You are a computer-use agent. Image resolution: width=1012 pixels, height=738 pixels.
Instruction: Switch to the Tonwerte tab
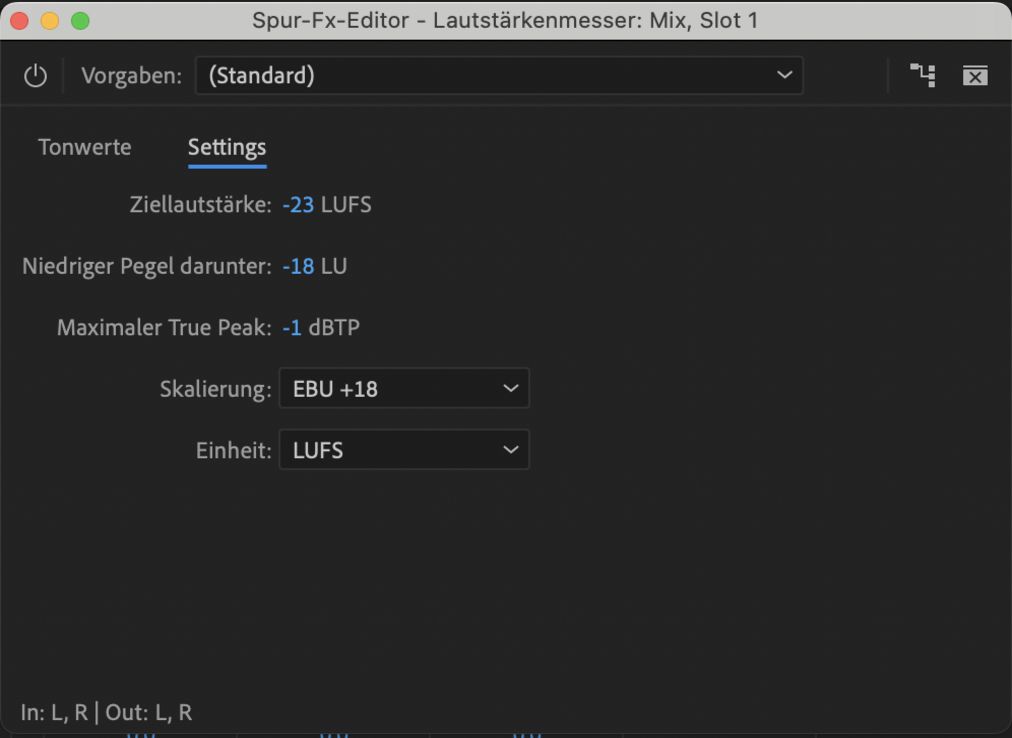pyautogui.click(x=84, y=147)
